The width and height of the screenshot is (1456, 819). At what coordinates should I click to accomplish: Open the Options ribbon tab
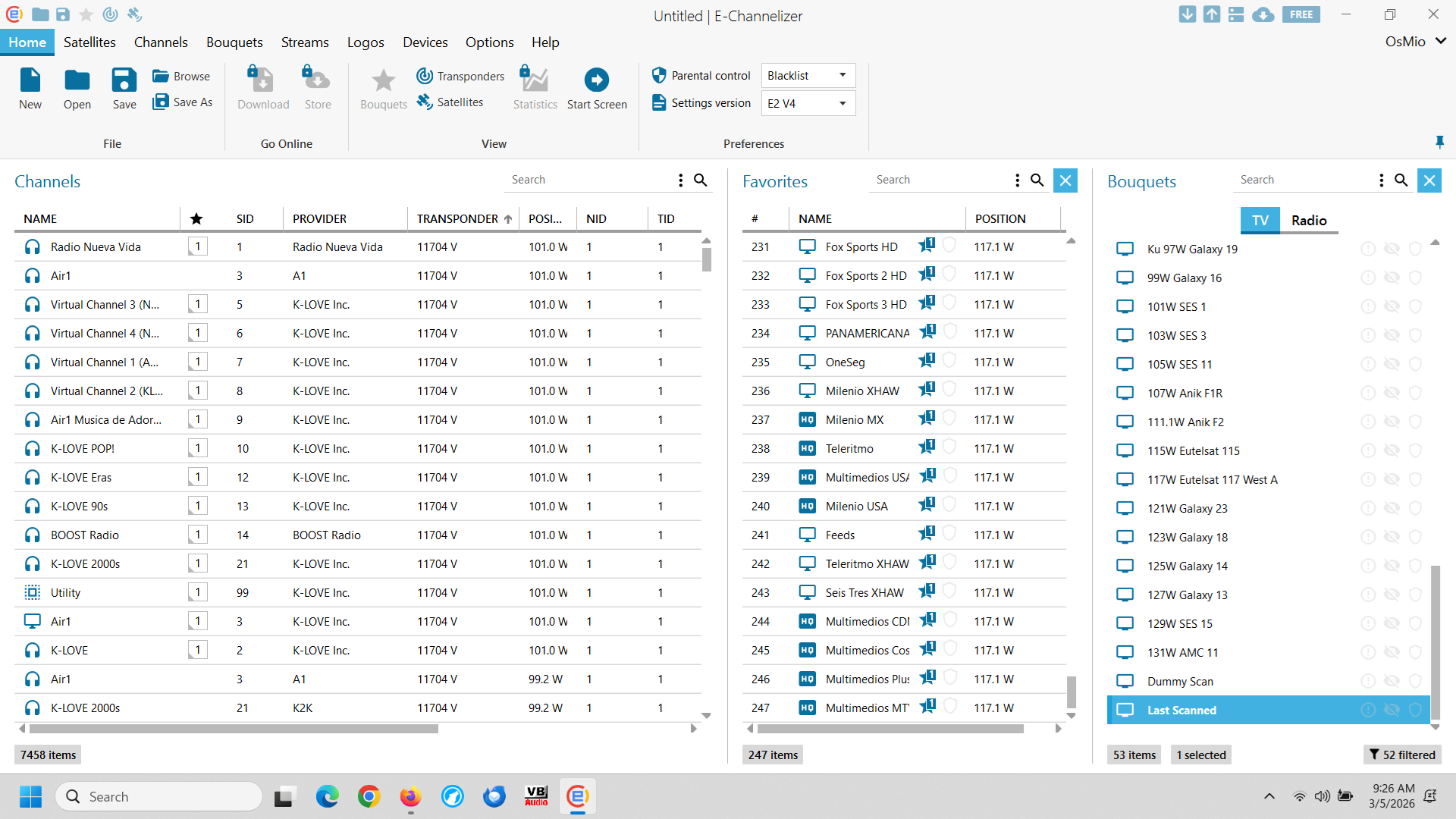(489, 42)
